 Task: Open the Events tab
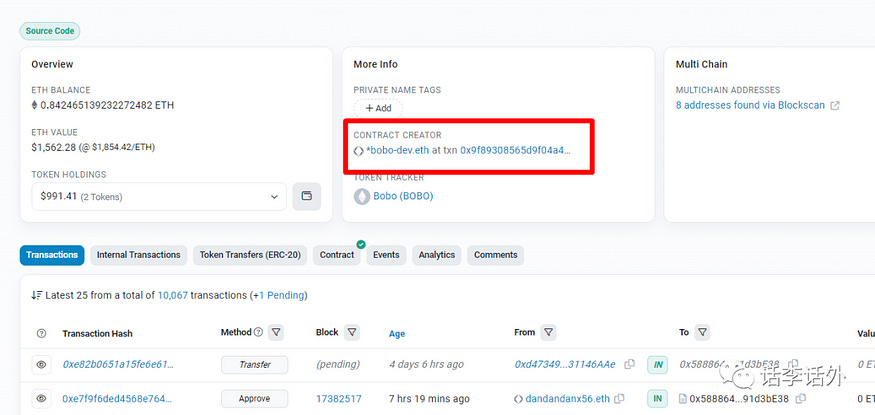tap(386, 255)
